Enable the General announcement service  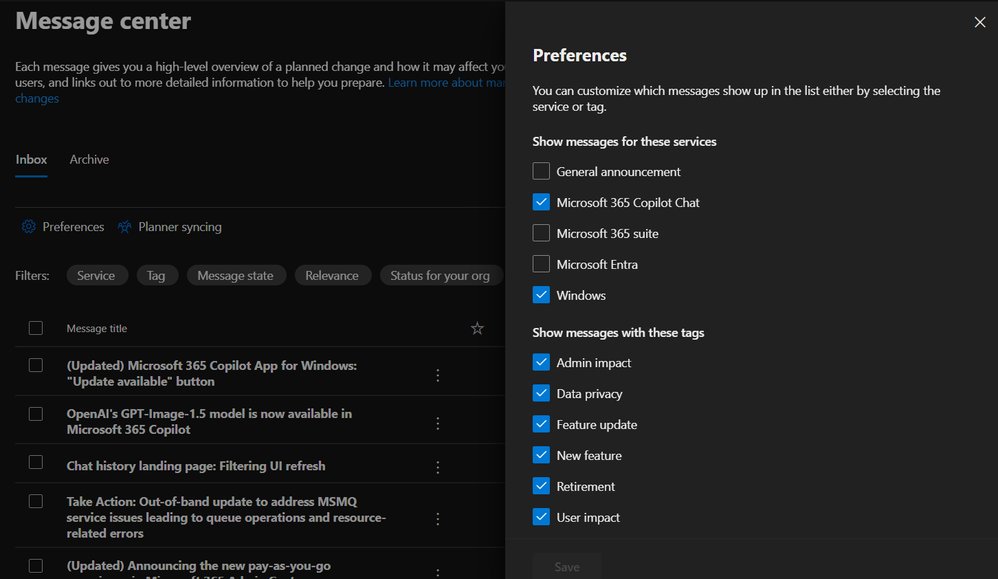tap(540, 171)
